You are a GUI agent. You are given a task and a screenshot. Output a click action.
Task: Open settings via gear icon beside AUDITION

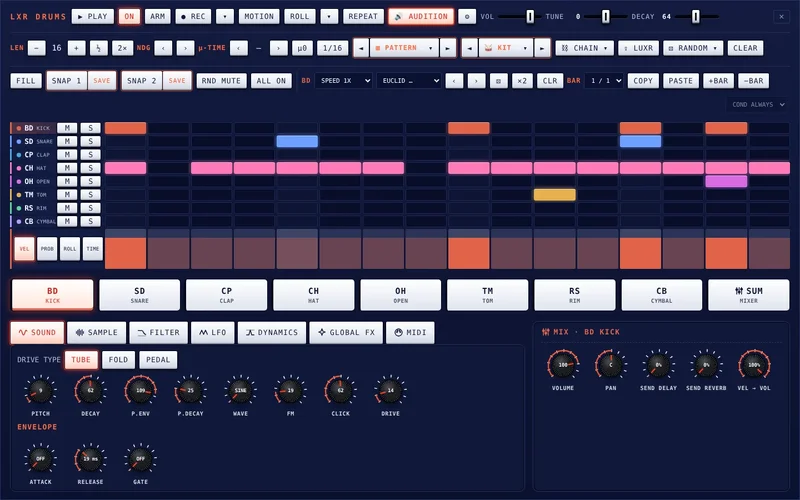[x=467, y=16]
